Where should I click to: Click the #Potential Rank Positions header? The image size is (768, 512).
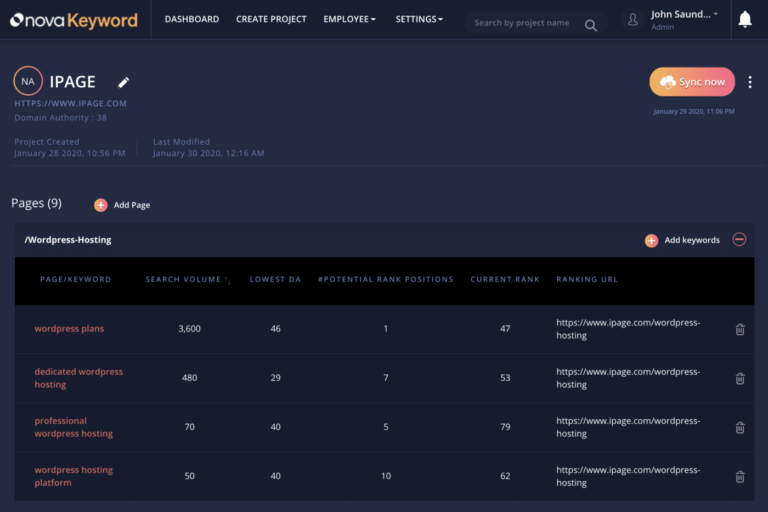tap(385, 279)
